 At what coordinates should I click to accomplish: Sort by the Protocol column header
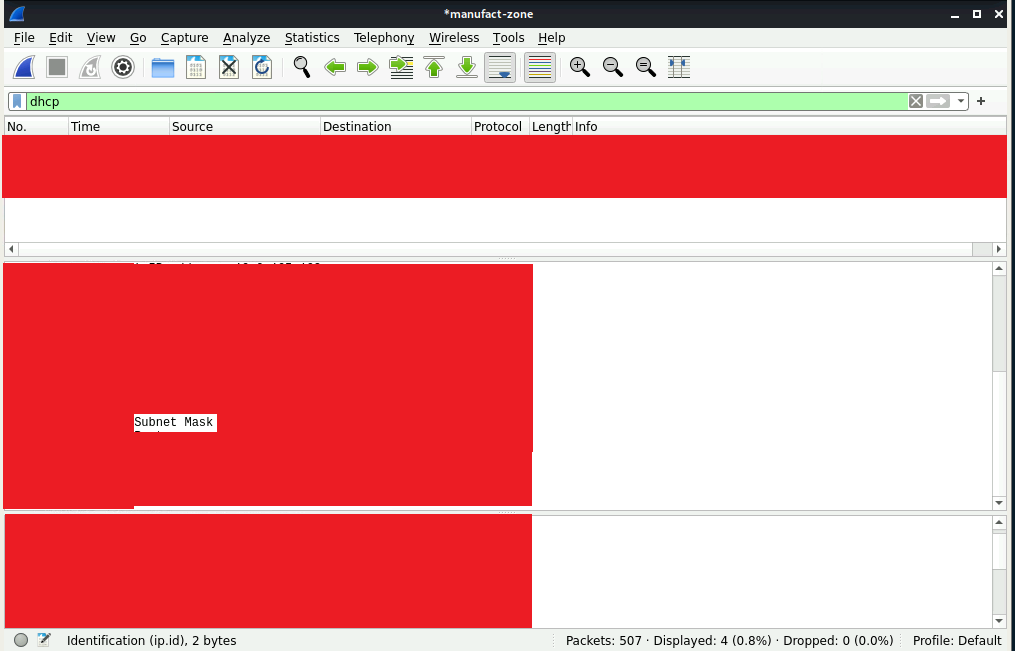pos(500,126)
